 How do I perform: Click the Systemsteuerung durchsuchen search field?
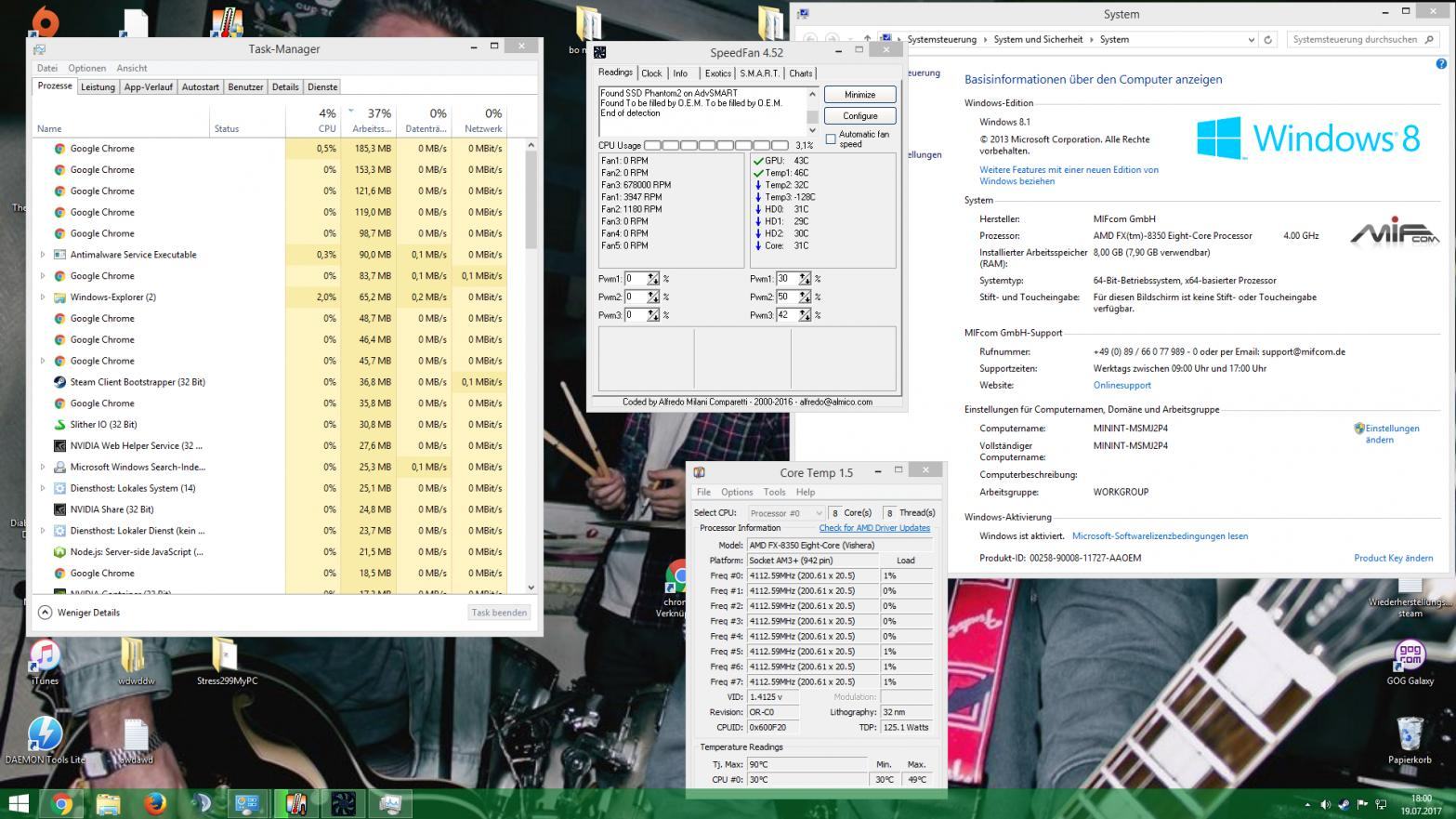click(x=1355, y=40)
